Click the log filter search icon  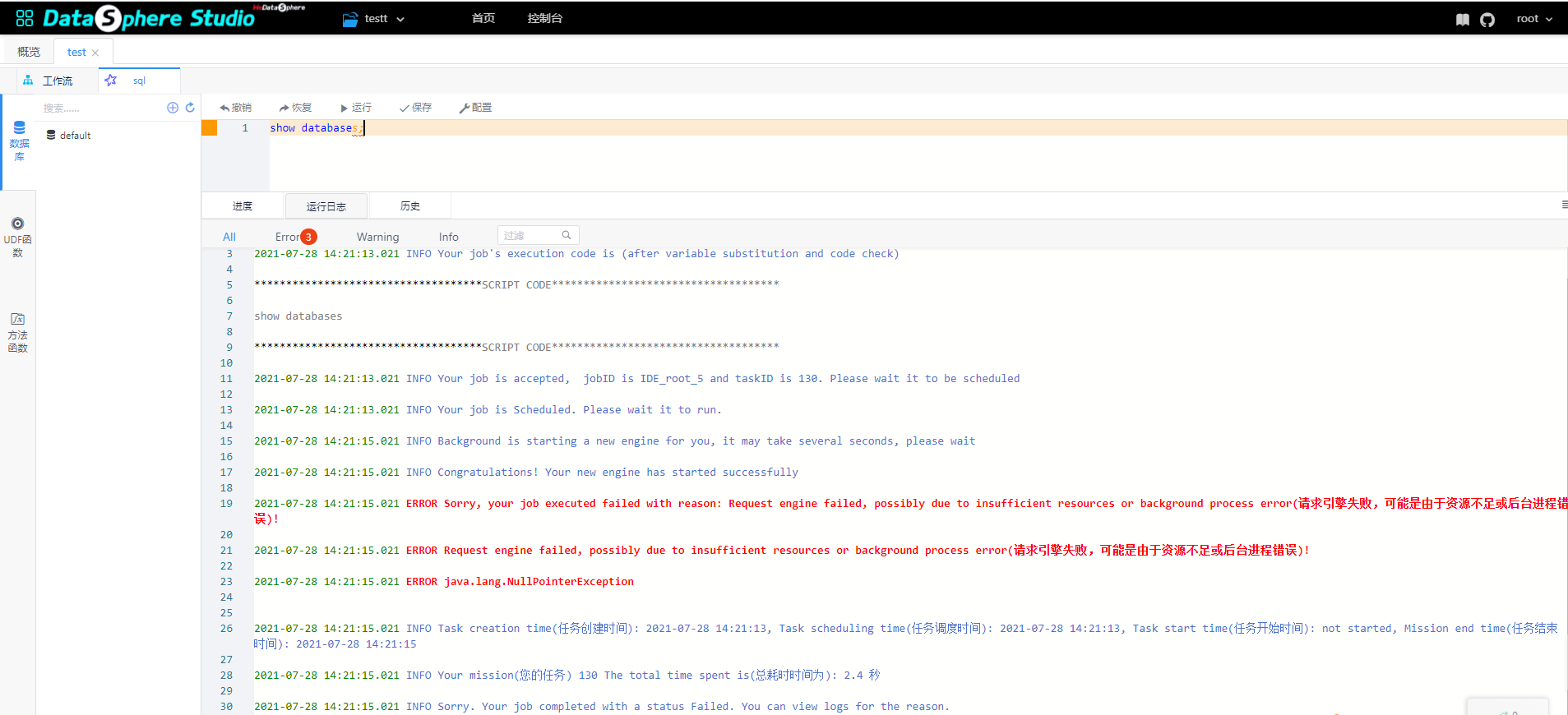567,235
